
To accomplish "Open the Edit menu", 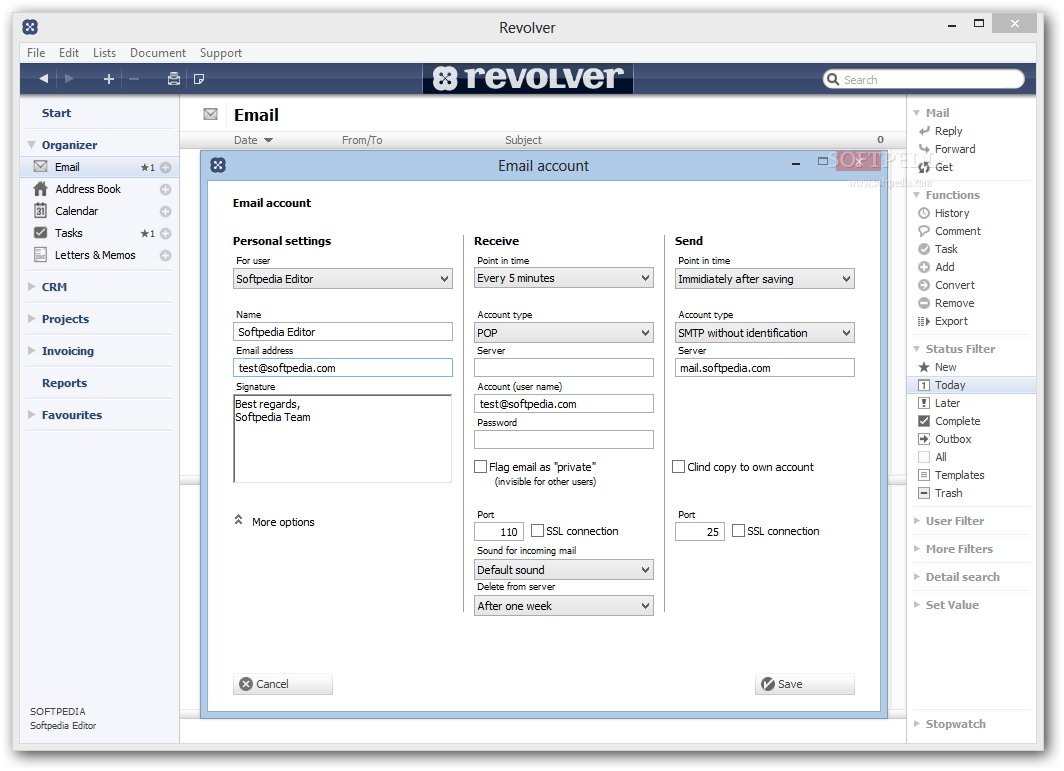I will pyautogui.click(x=69, y=52).
